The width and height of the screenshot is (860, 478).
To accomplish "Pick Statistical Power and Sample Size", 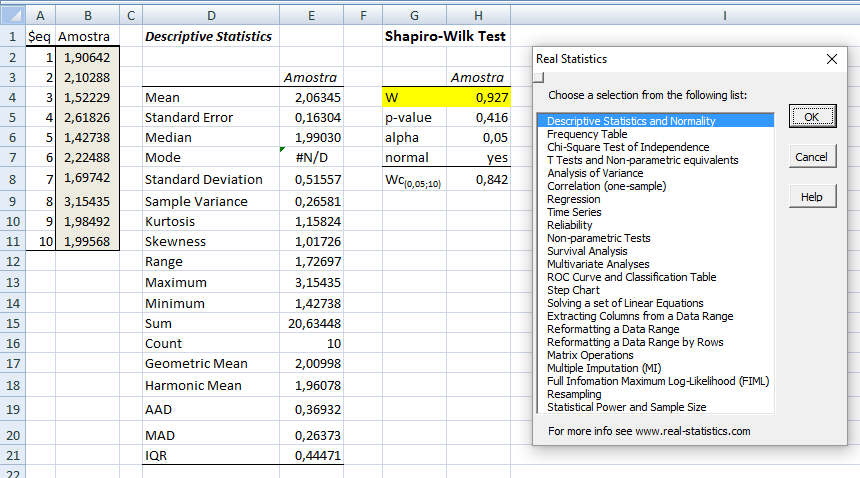I will (x=655, y=407).
